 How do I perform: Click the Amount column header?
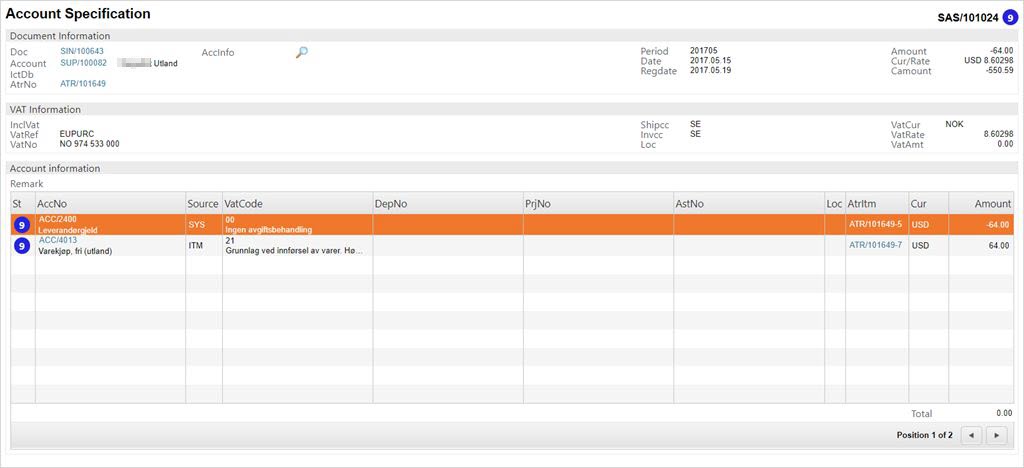click(992, 203)
